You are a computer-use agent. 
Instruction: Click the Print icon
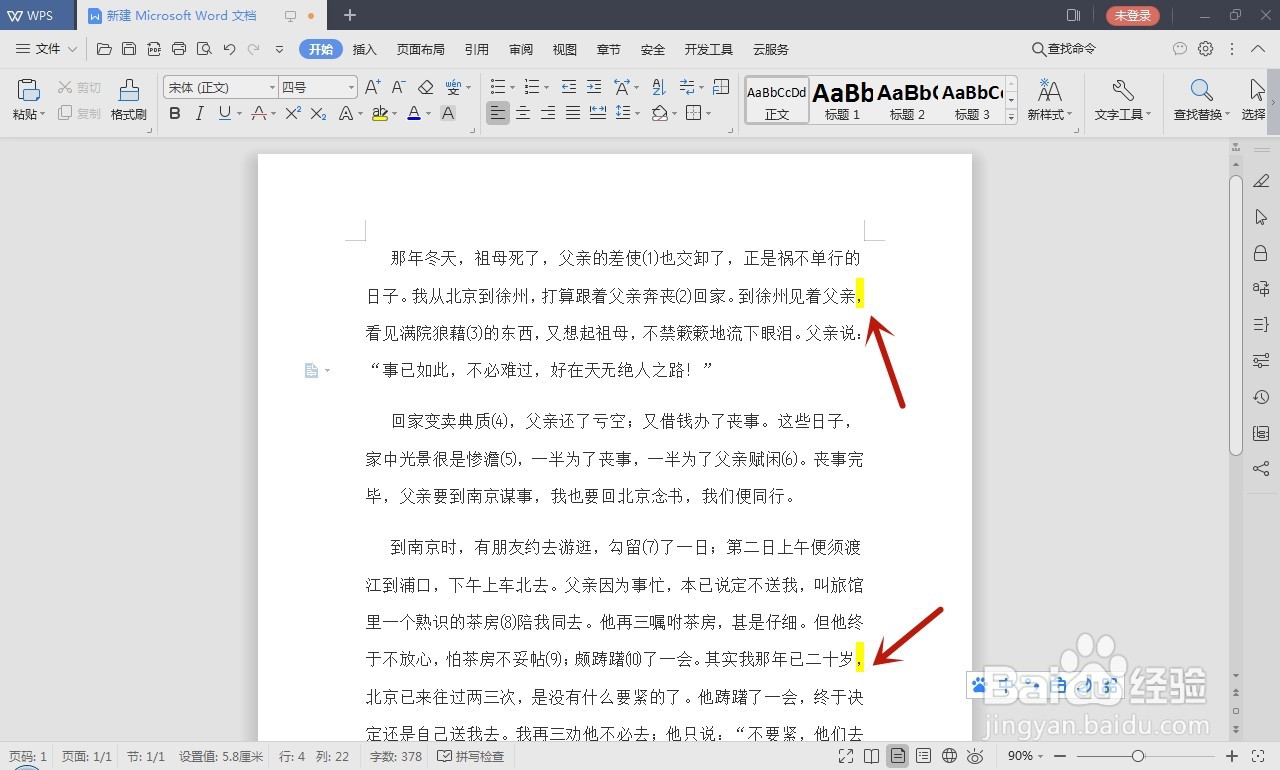point(179,49)
